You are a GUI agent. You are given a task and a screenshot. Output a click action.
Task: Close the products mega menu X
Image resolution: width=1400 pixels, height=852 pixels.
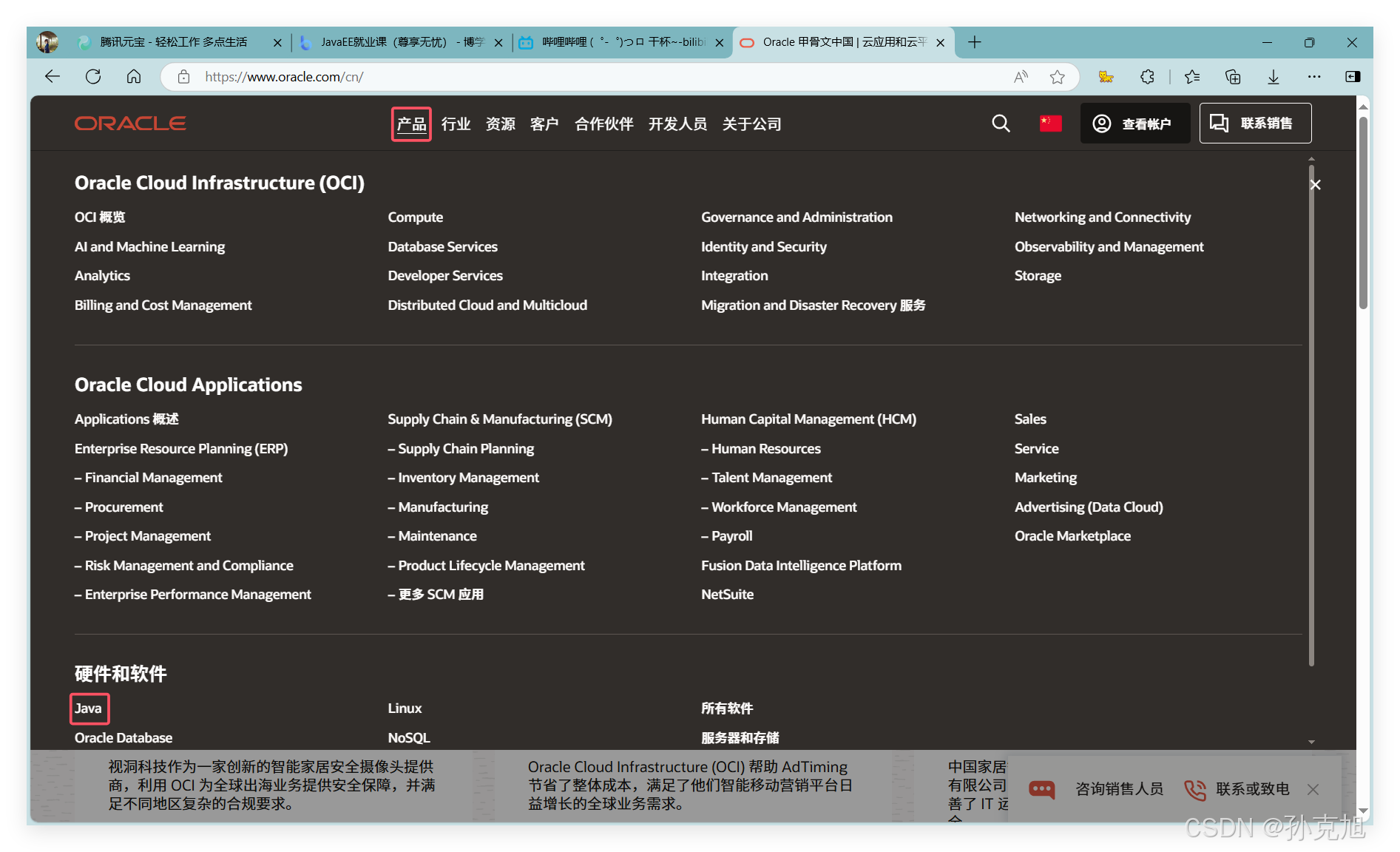1315,185
